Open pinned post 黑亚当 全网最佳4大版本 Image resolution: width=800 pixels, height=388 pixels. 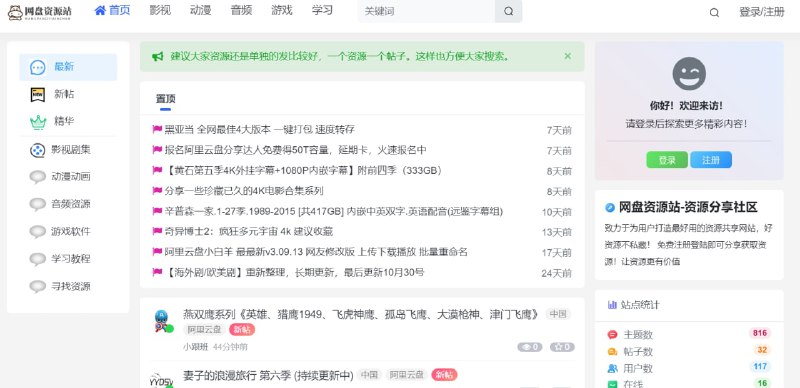[x=259, y=130]
